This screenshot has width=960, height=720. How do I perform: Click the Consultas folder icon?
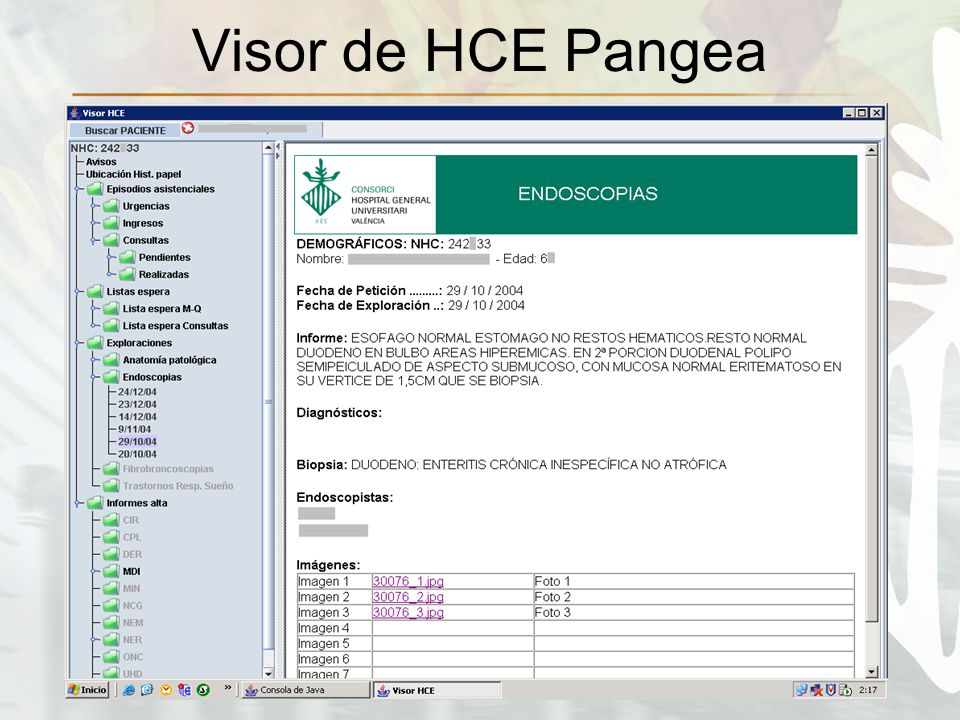pos(111,240)
